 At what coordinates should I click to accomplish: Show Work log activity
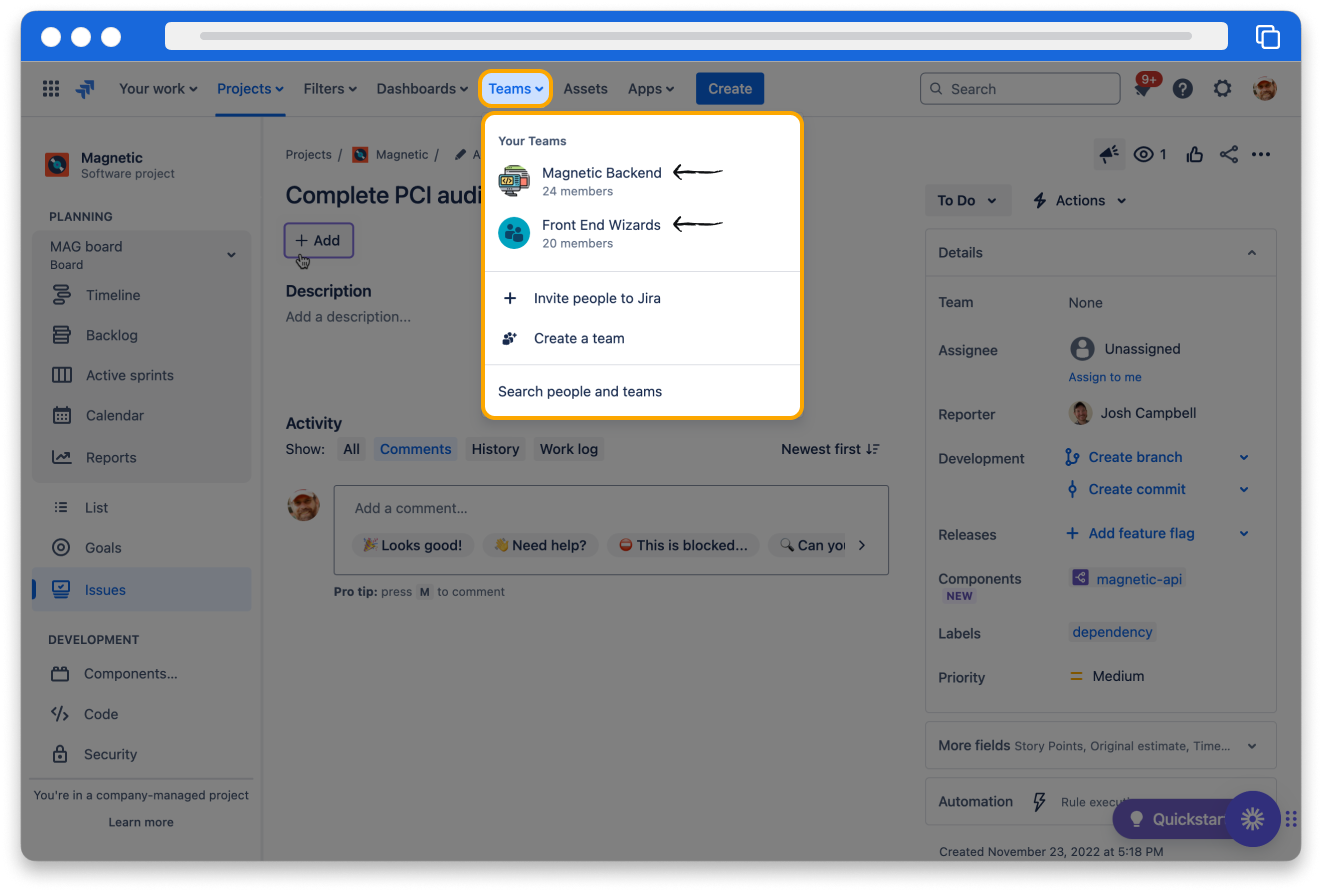[569, 449]
